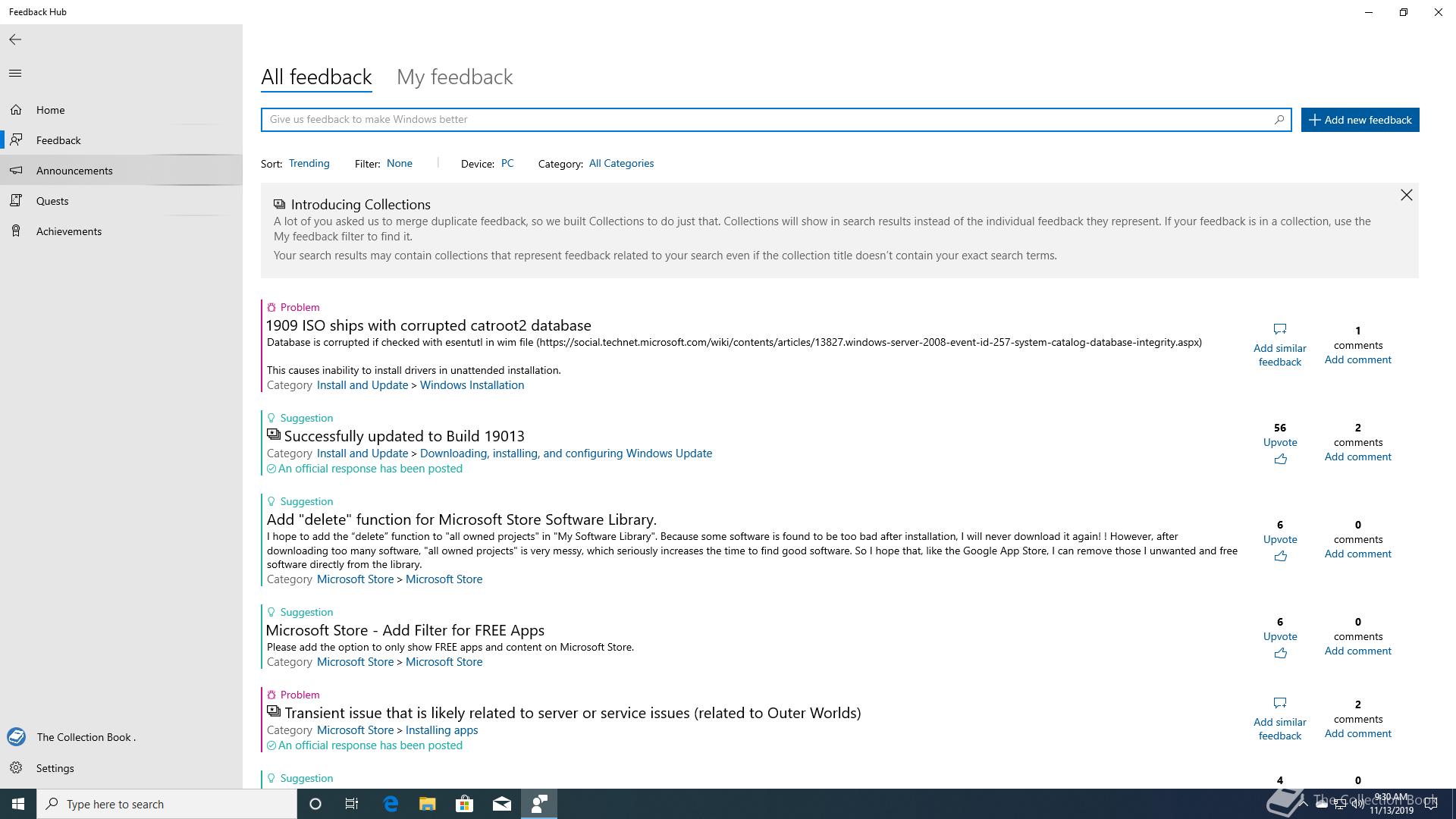
Task: Open Home in the sidebar
Action: 121,110
